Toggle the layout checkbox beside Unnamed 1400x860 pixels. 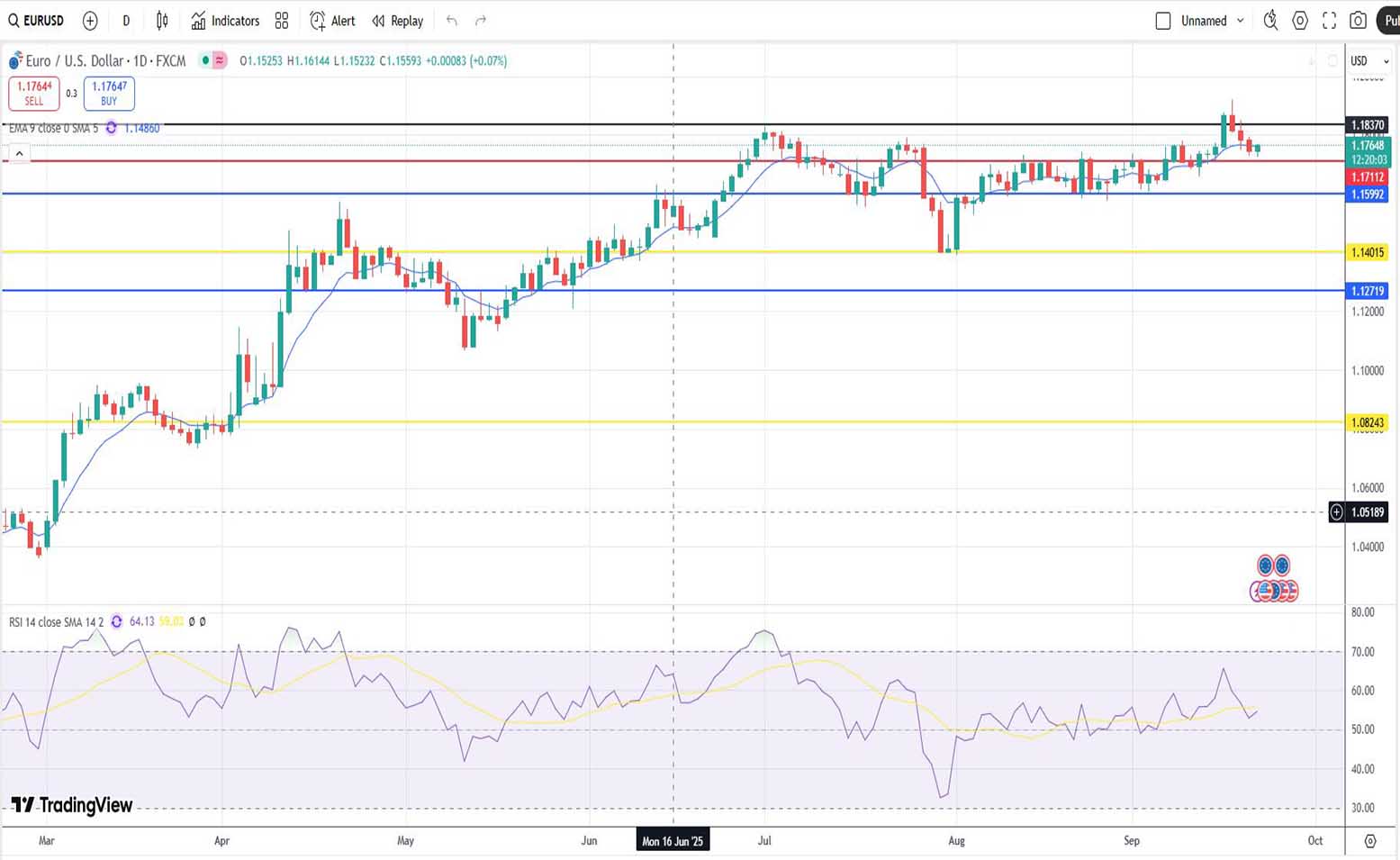coord(1163,21)
